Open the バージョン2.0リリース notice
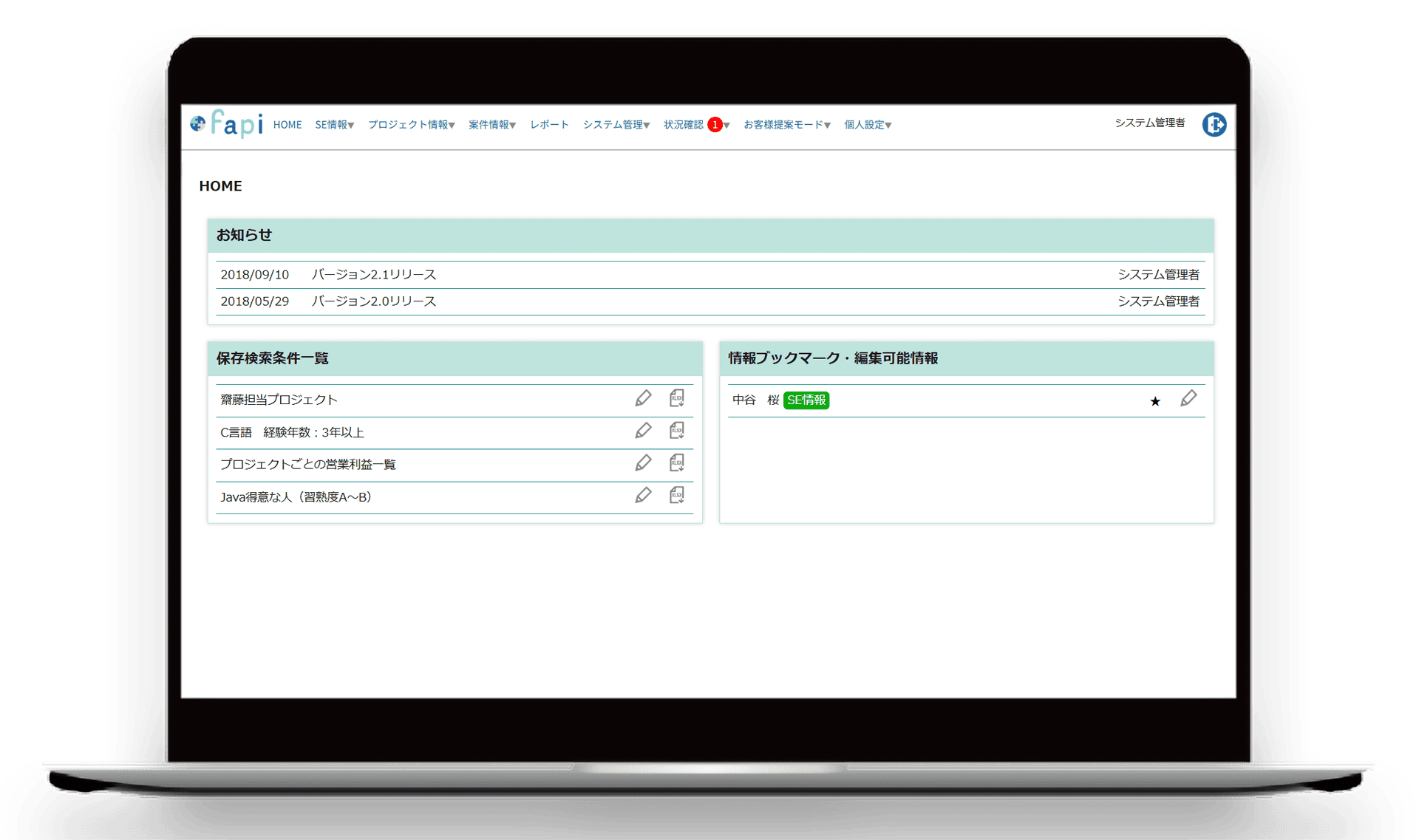This screenshot has width=1419, height=840. point(374,301)
